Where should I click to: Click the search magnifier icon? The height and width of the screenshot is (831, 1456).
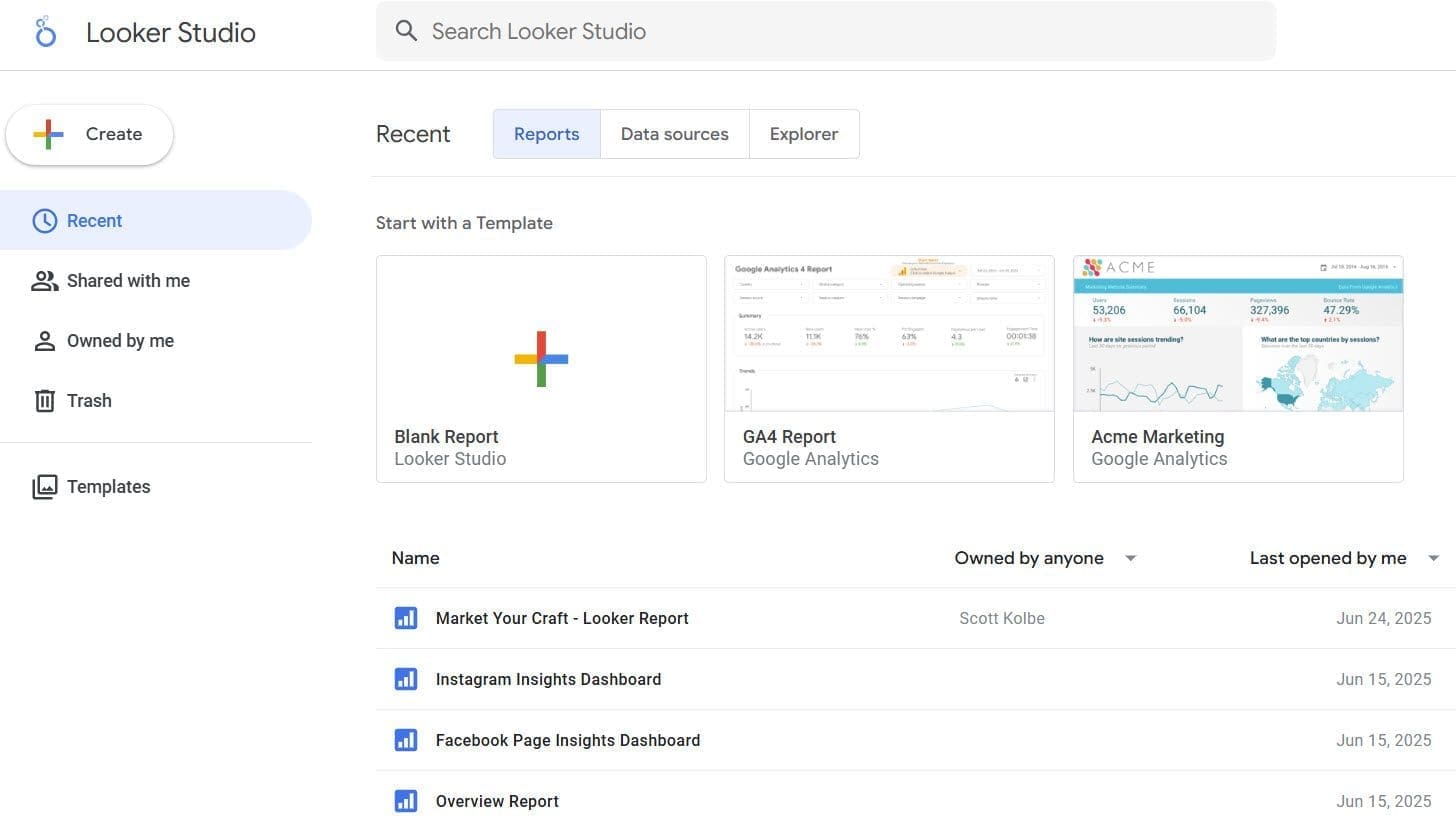(x=406, y=31)
